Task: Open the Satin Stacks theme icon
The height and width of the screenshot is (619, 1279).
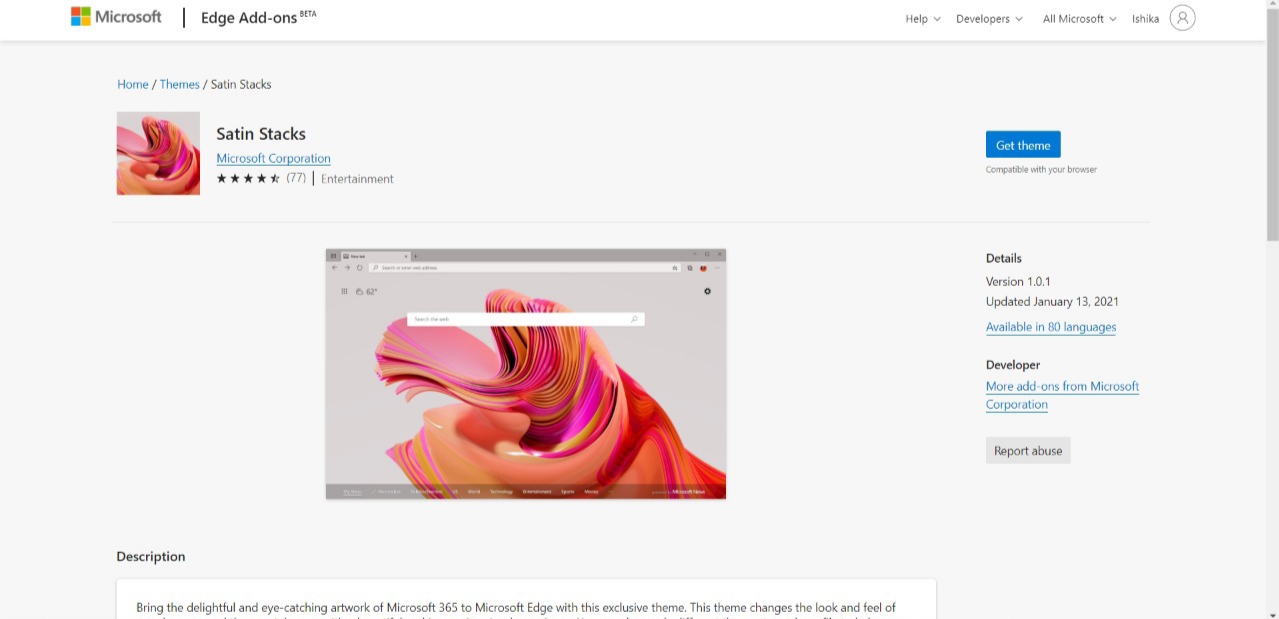Action: (x=158, y=153)
